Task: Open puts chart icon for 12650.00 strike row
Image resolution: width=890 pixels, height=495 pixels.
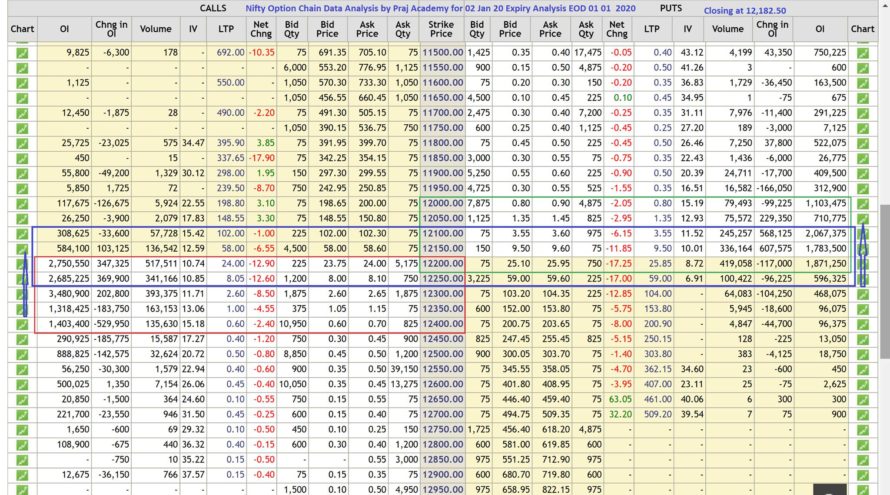Action: pos(863,399)
